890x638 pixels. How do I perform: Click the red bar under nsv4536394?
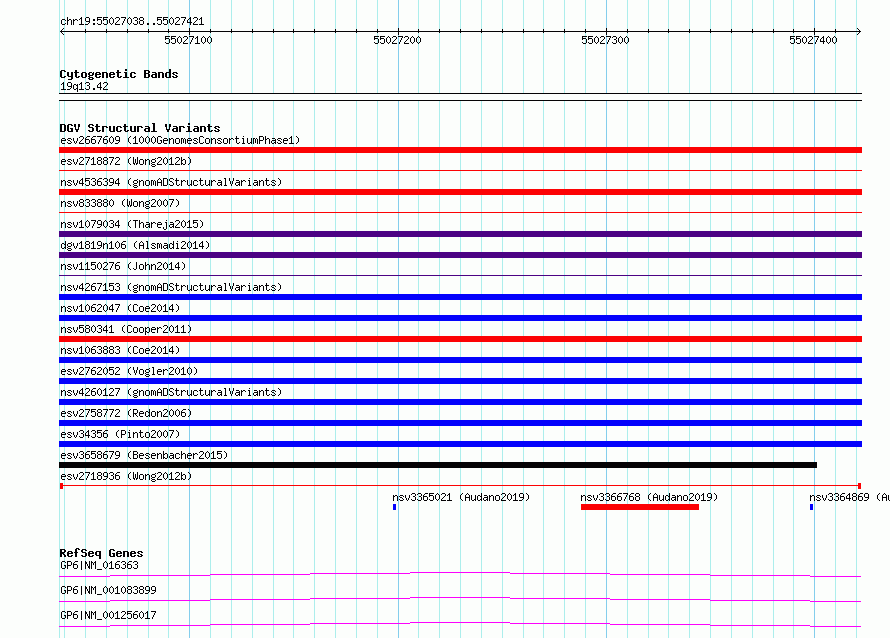pyautogui.click(x=460, y=192)
